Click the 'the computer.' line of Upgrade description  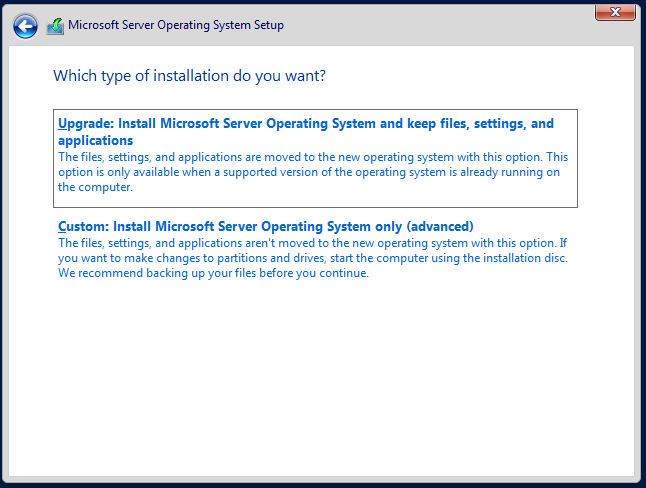(x=96, y=187)
